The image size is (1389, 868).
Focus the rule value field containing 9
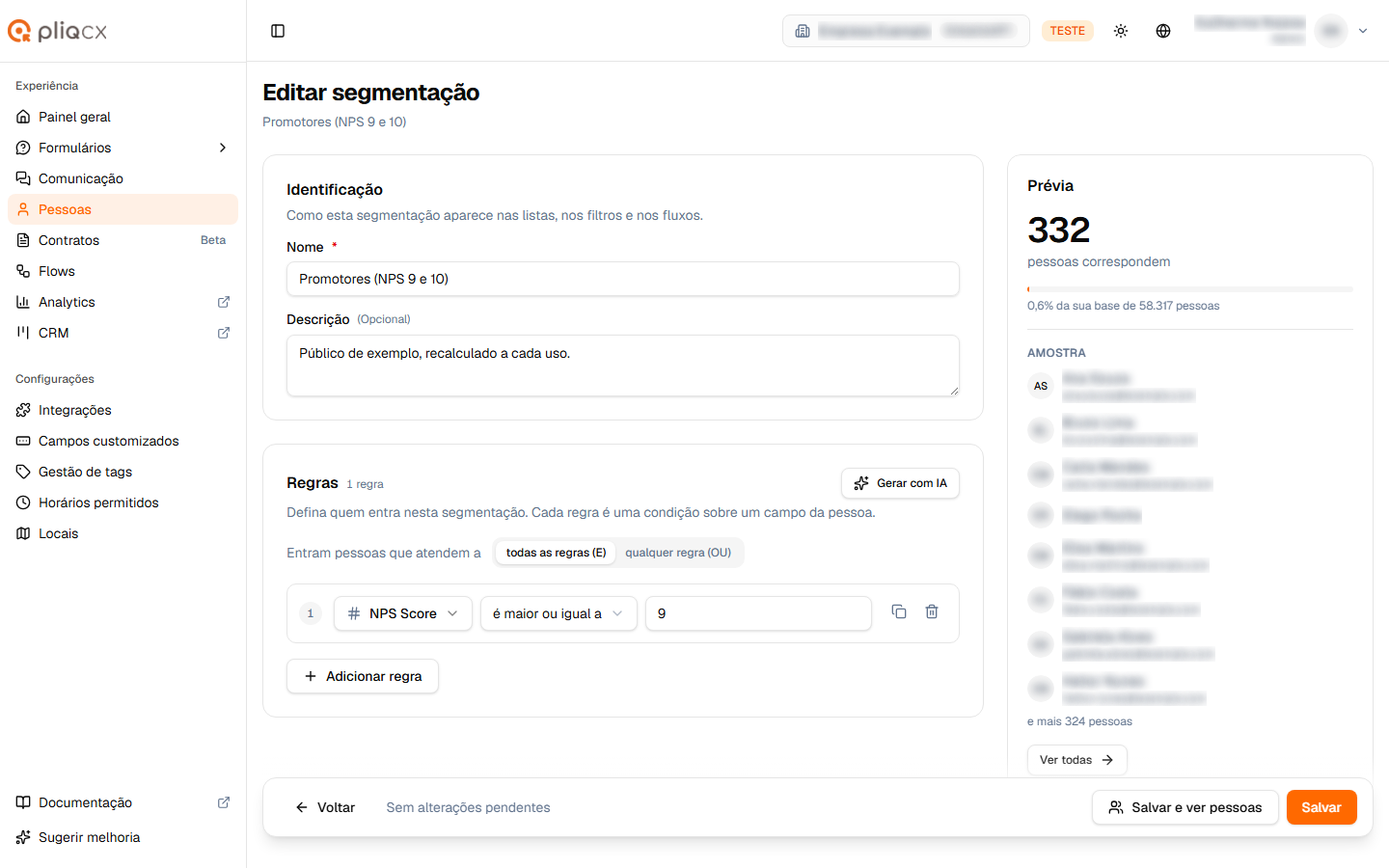point(758,613)
